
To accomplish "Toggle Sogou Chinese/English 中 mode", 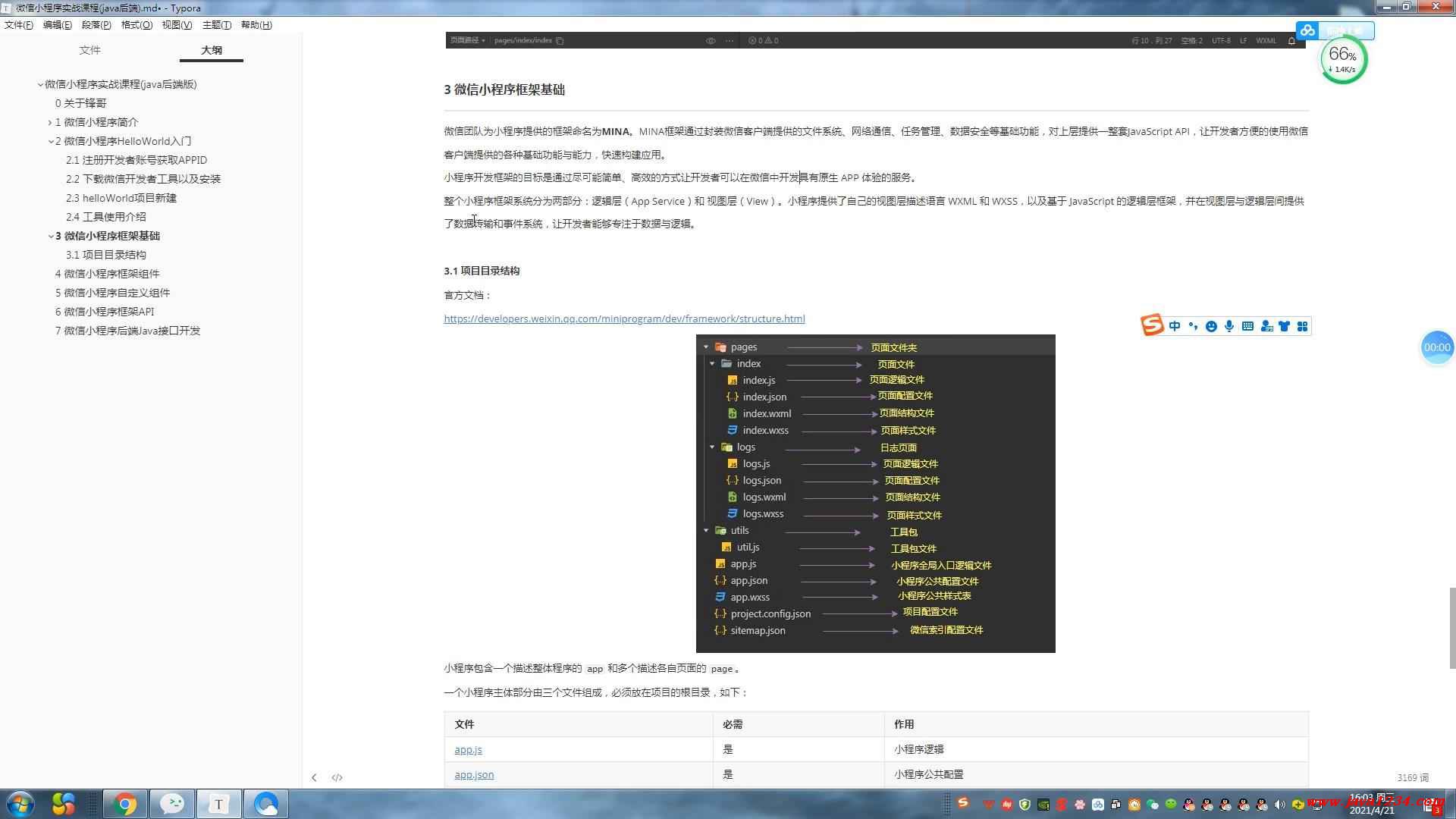I will click(1175, 326).
